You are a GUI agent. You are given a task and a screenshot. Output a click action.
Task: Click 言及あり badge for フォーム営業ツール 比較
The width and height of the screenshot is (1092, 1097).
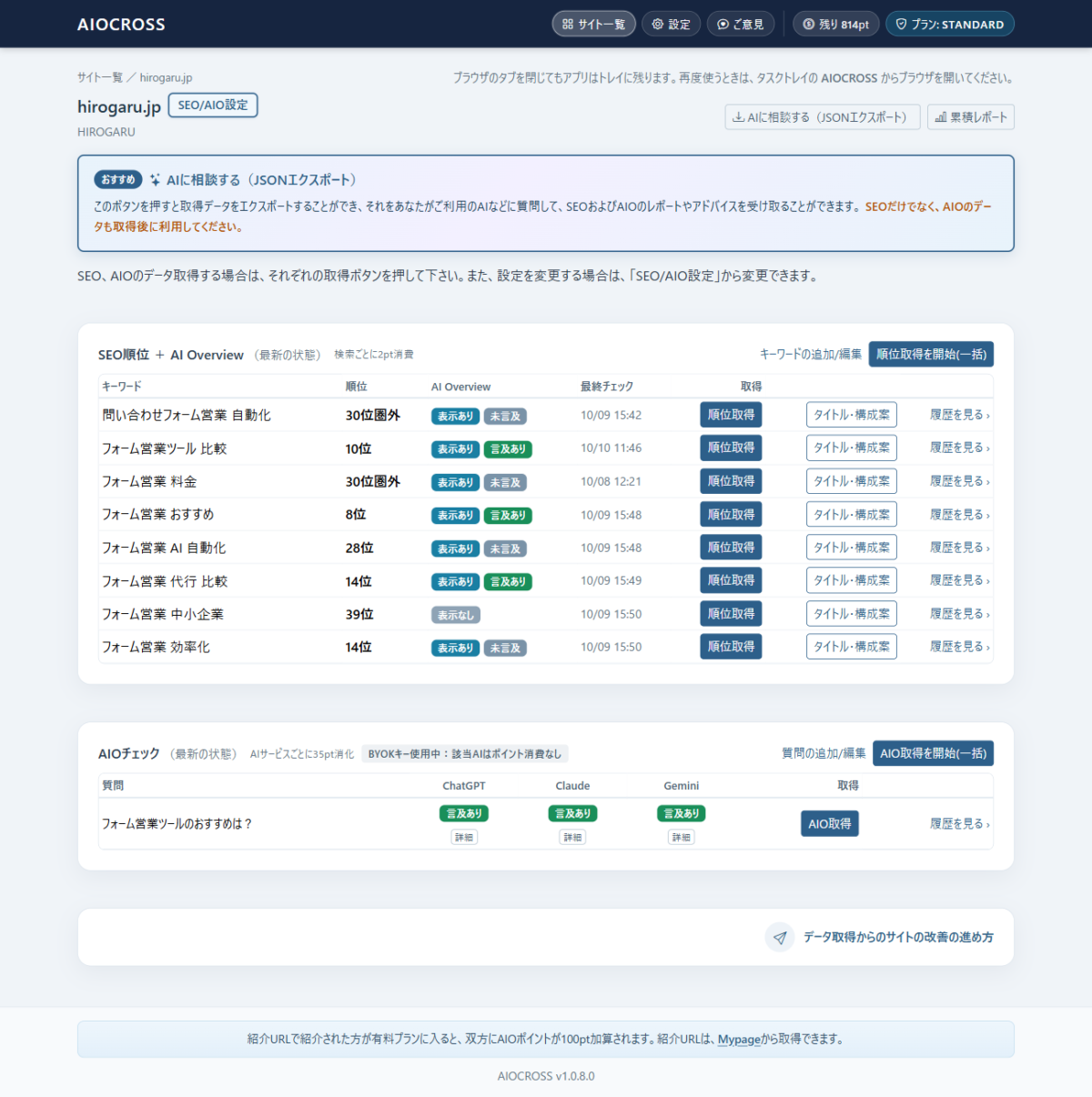point(508,449)
